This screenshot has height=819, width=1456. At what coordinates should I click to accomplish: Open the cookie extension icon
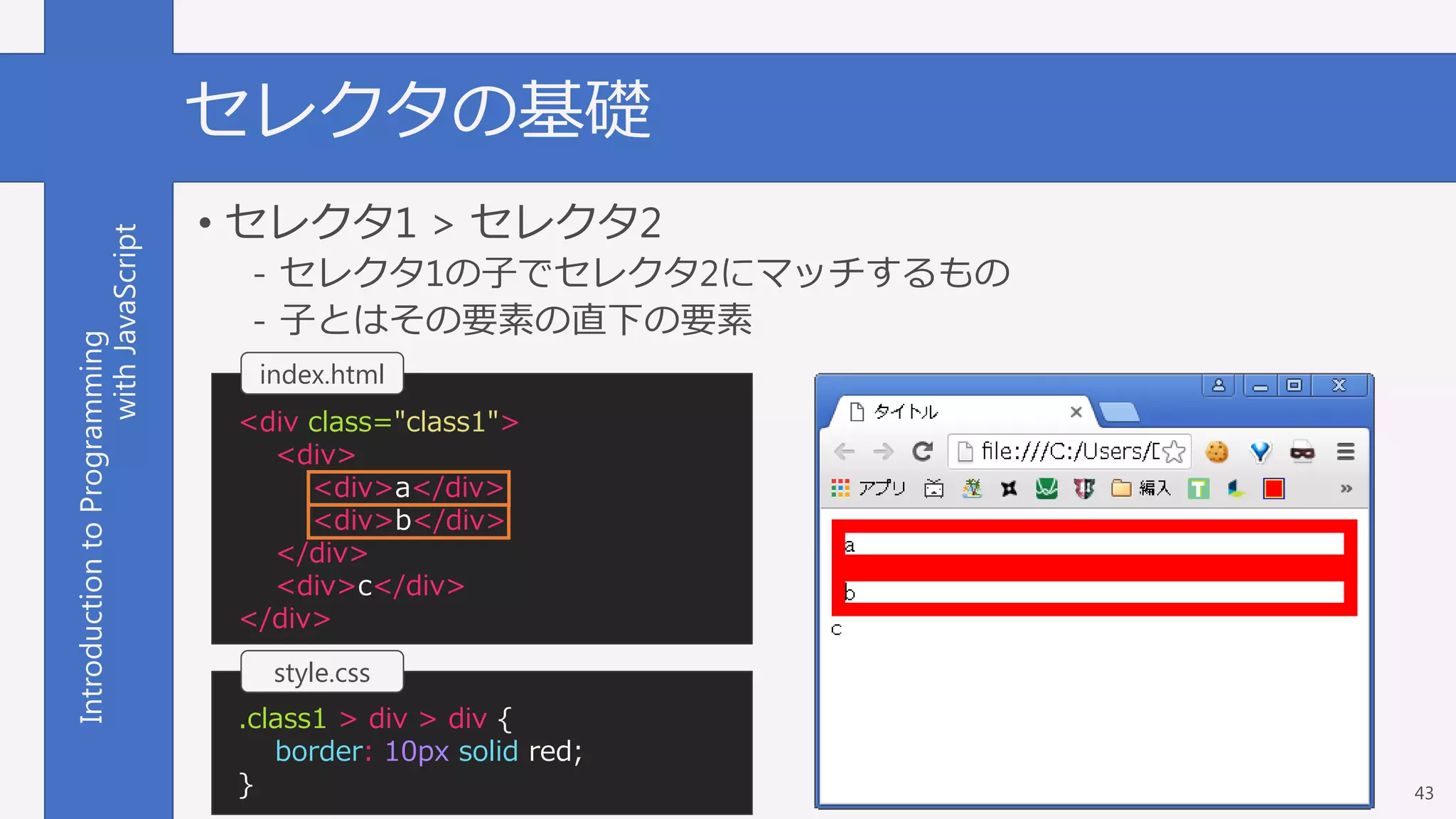tap(1216, 451)
